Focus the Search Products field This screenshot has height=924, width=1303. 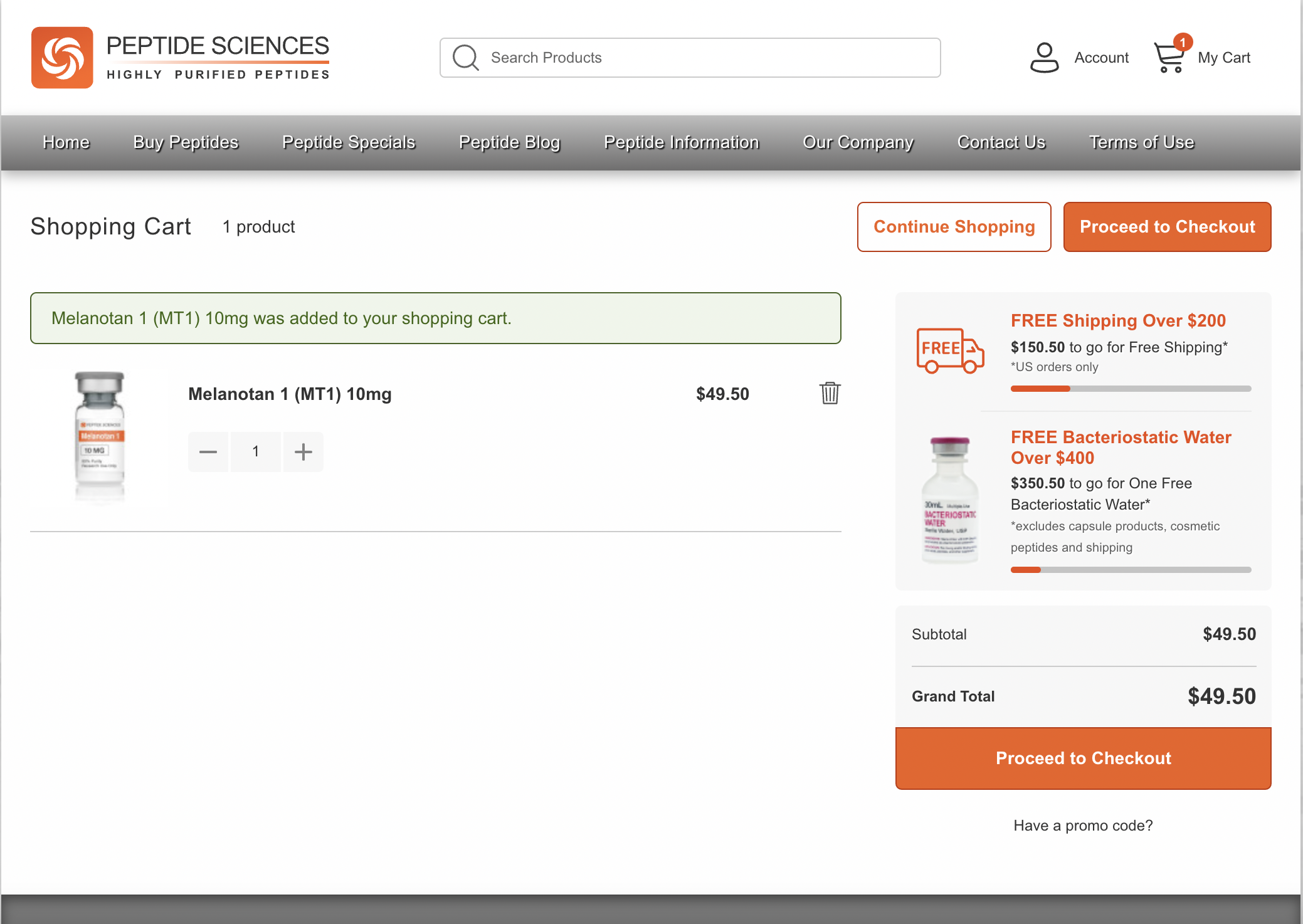click(690, 58)
